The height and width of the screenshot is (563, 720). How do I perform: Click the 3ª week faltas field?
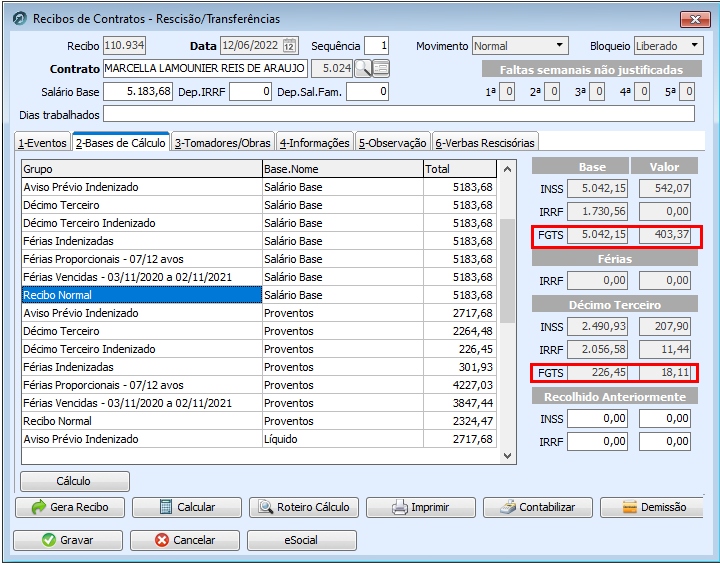pyautogui.click(x=597, y=92)
